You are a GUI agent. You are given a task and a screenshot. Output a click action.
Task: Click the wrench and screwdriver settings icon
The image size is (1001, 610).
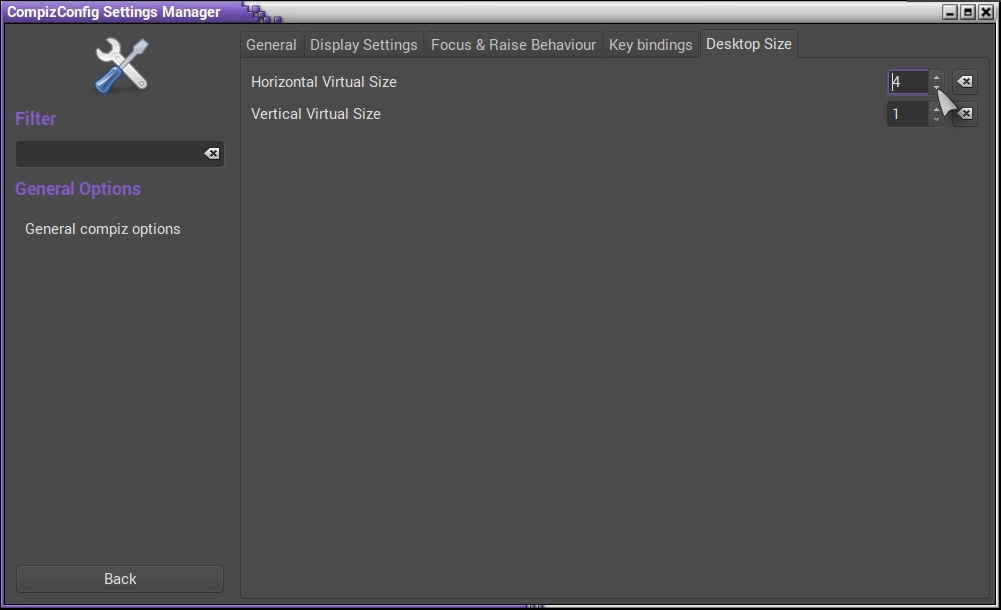[121, 65]
